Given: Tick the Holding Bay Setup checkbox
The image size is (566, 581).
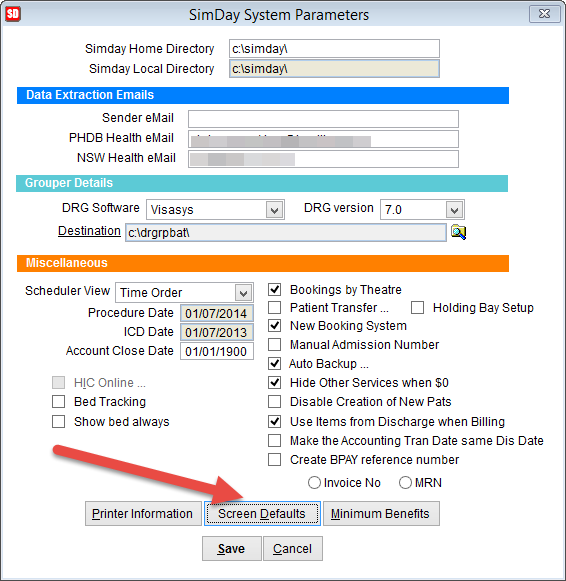Looking at the screenshot, I should [x=417, y=308].
